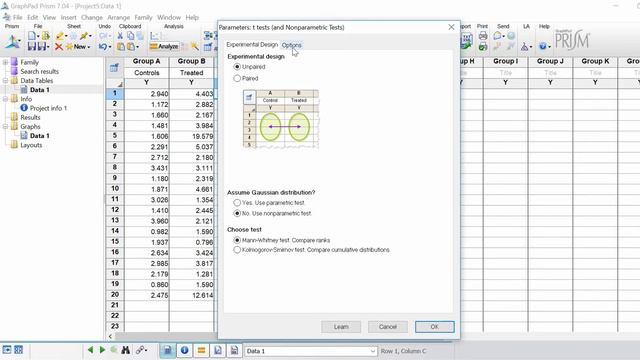
Task: Select the Paired radio button
Action: 237,78
